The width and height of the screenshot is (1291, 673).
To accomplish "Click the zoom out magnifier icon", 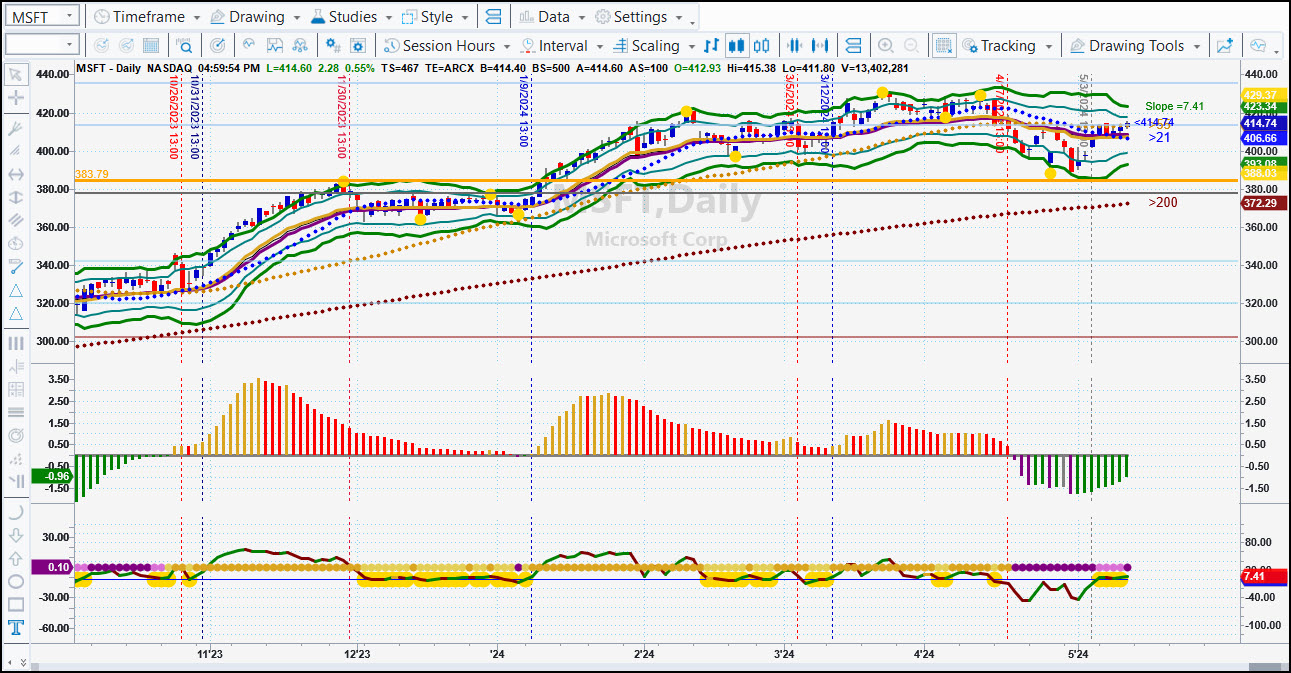I will click(911, 46).
